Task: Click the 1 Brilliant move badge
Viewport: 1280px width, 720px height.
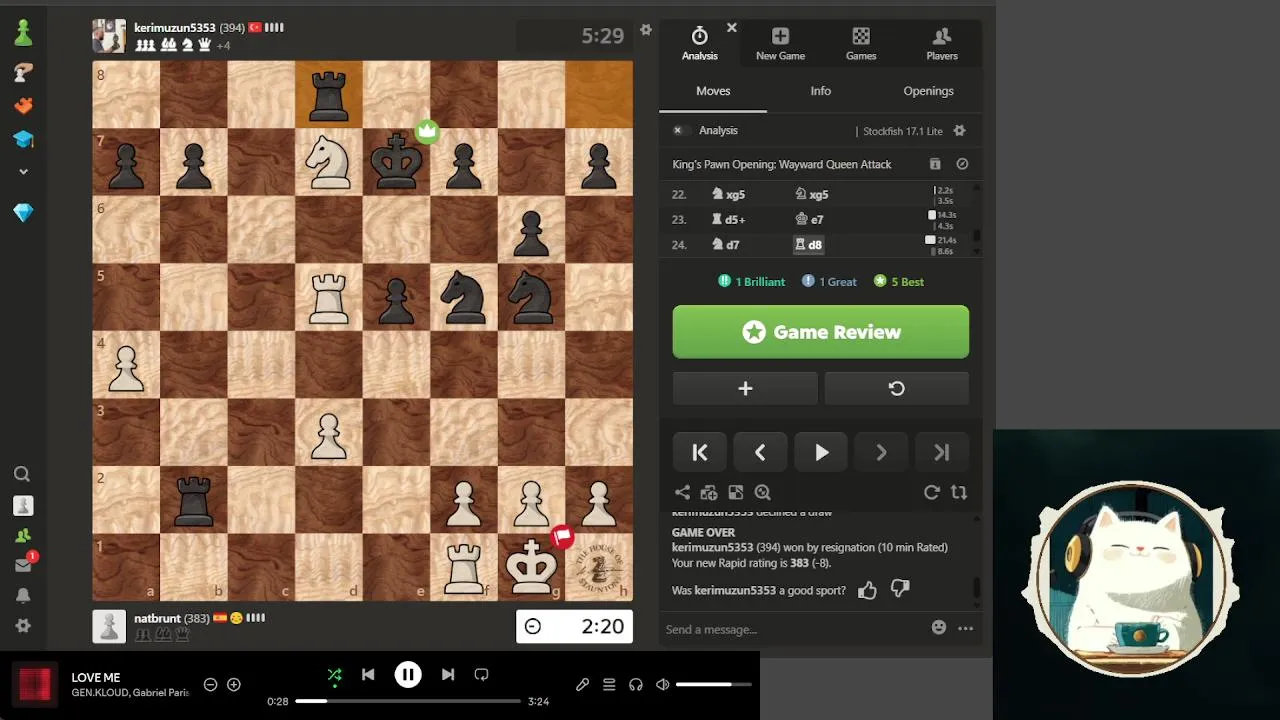Action: (752, 282)
